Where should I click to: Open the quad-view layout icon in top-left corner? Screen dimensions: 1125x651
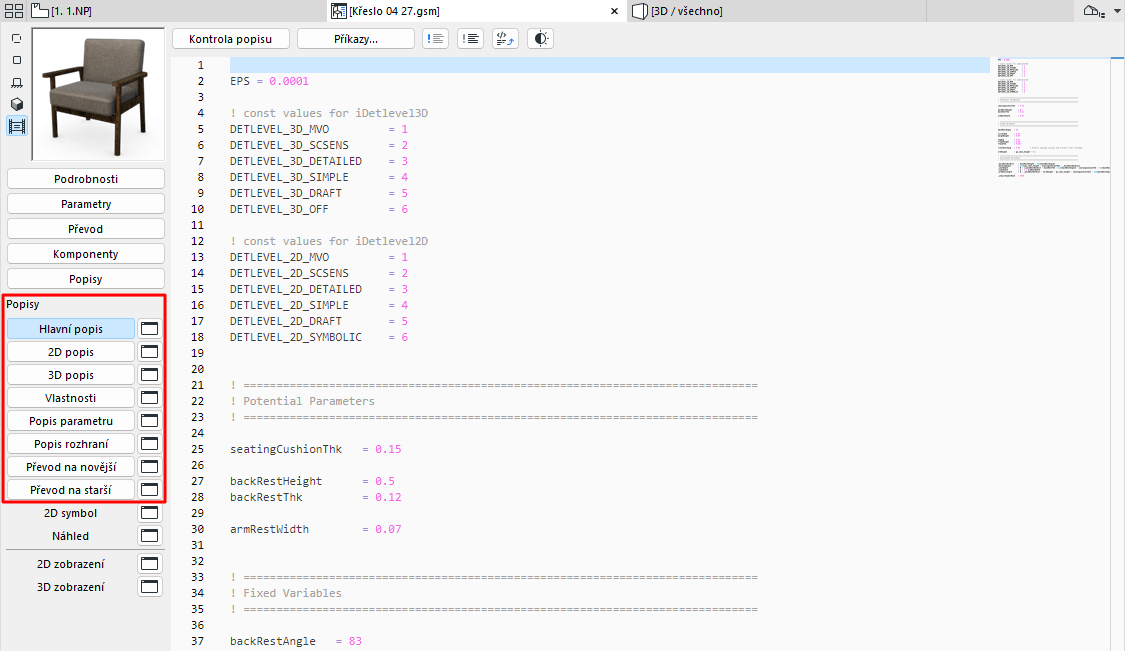pos(12,10)
